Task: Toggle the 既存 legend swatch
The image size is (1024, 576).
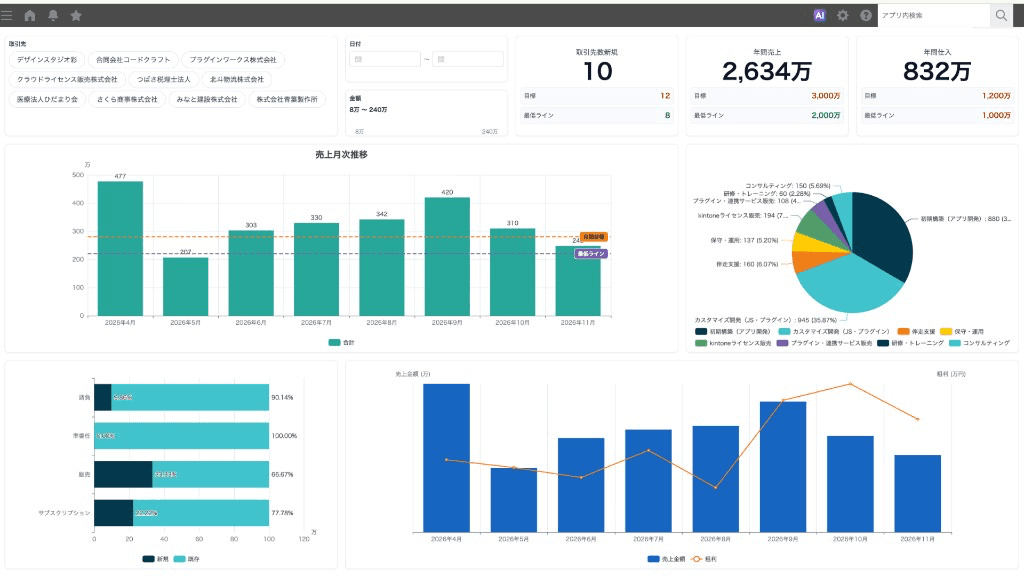Action: click(187, 559)
